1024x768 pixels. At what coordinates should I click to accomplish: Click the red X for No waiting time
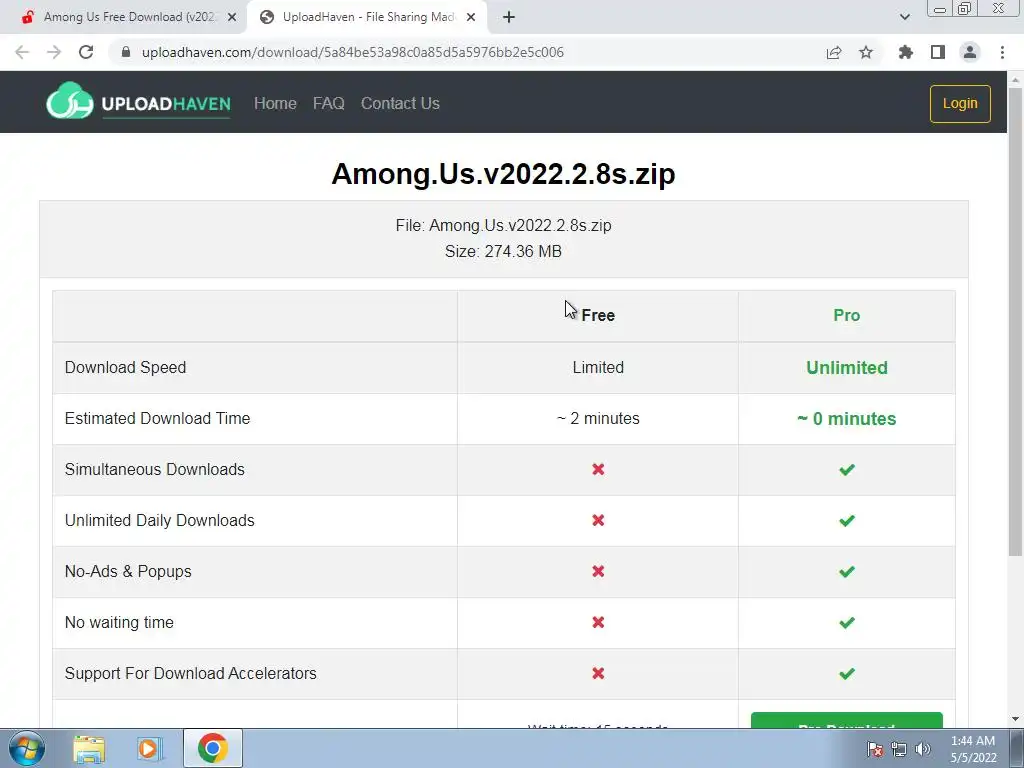(598, 622)
